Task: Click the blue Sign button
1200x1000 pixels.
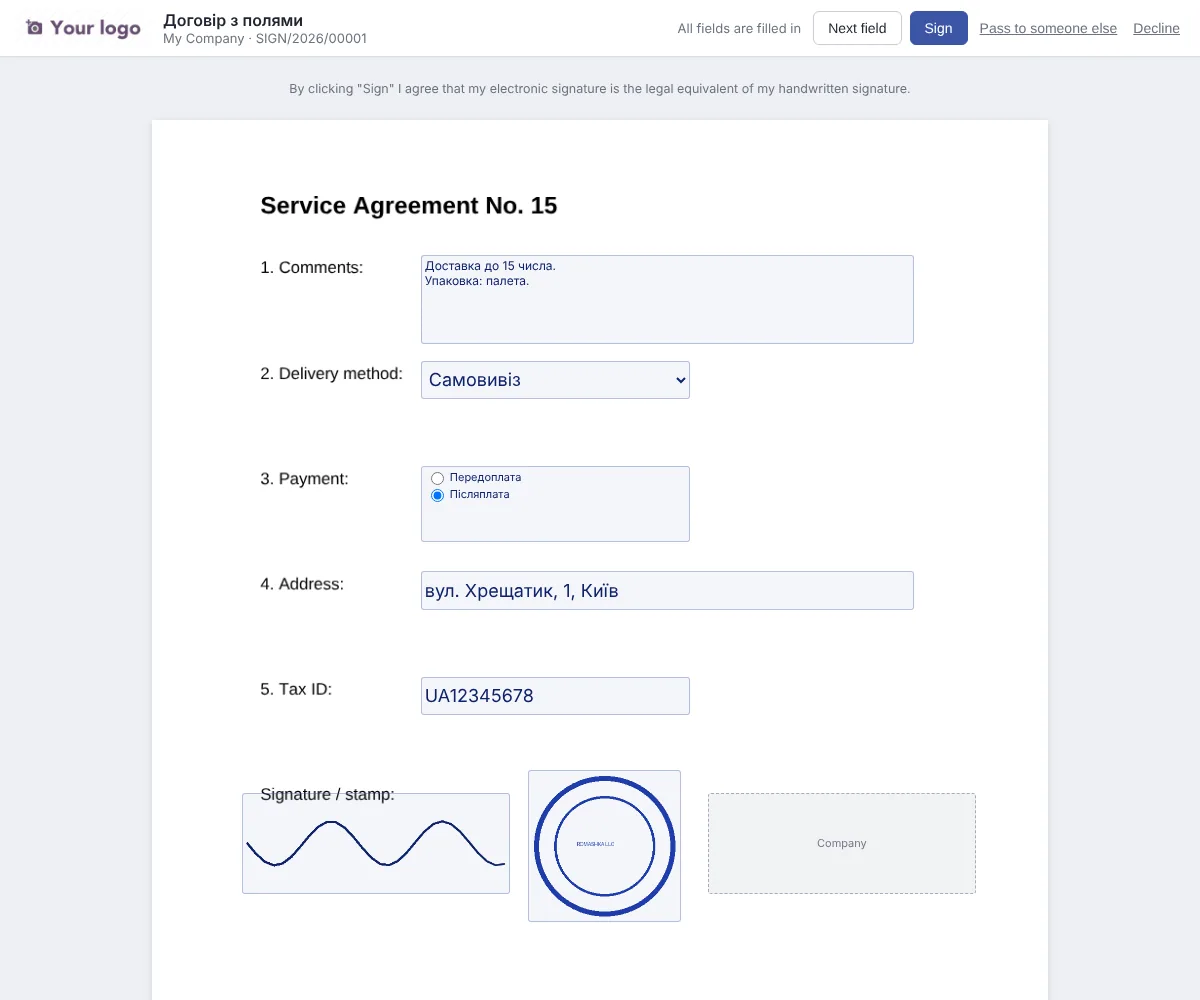Action: pyautogui.click(x=938, y=28)
